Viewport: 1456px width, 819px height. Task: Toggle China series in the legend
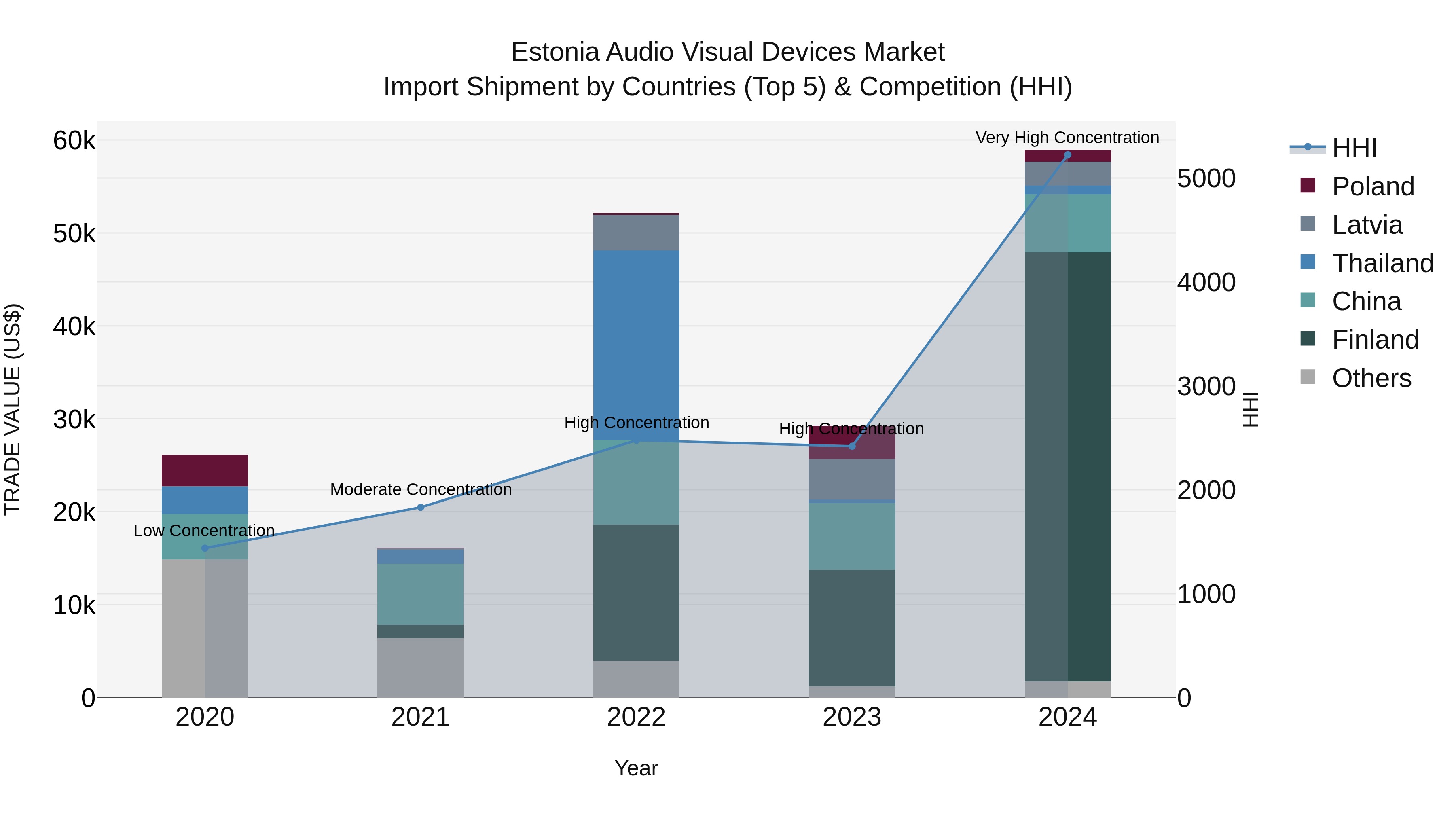click(x=1350, y=301)
